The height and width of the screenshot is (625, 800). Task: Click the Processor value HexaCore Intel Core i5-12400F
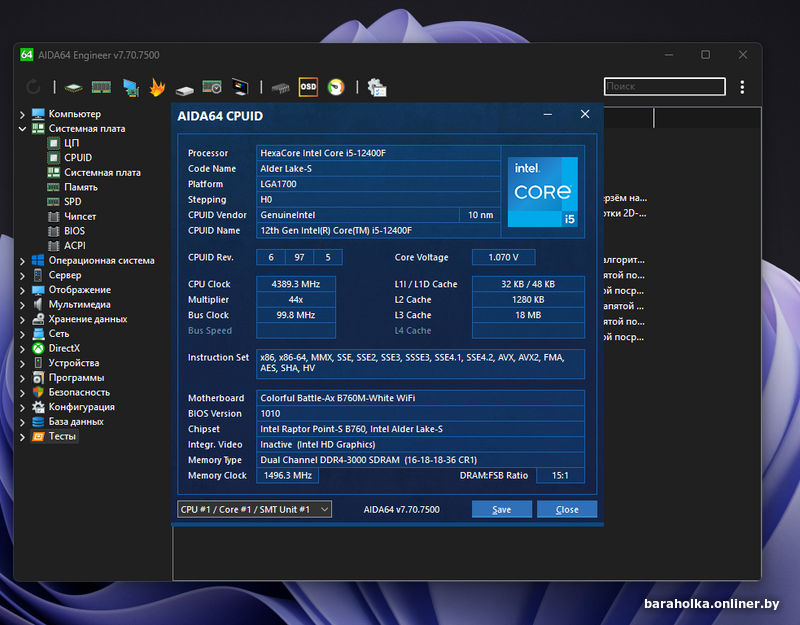378,153
